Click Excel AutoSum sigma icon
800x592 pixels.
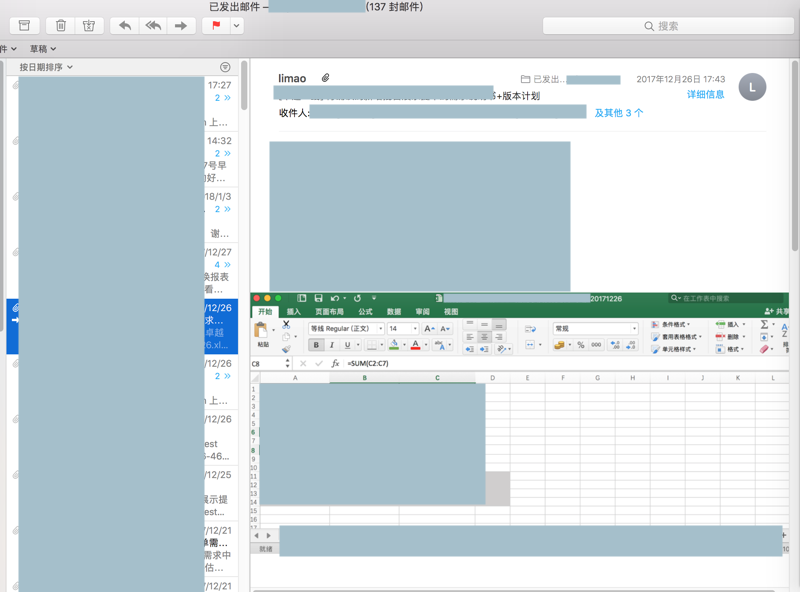pos(764,325)
